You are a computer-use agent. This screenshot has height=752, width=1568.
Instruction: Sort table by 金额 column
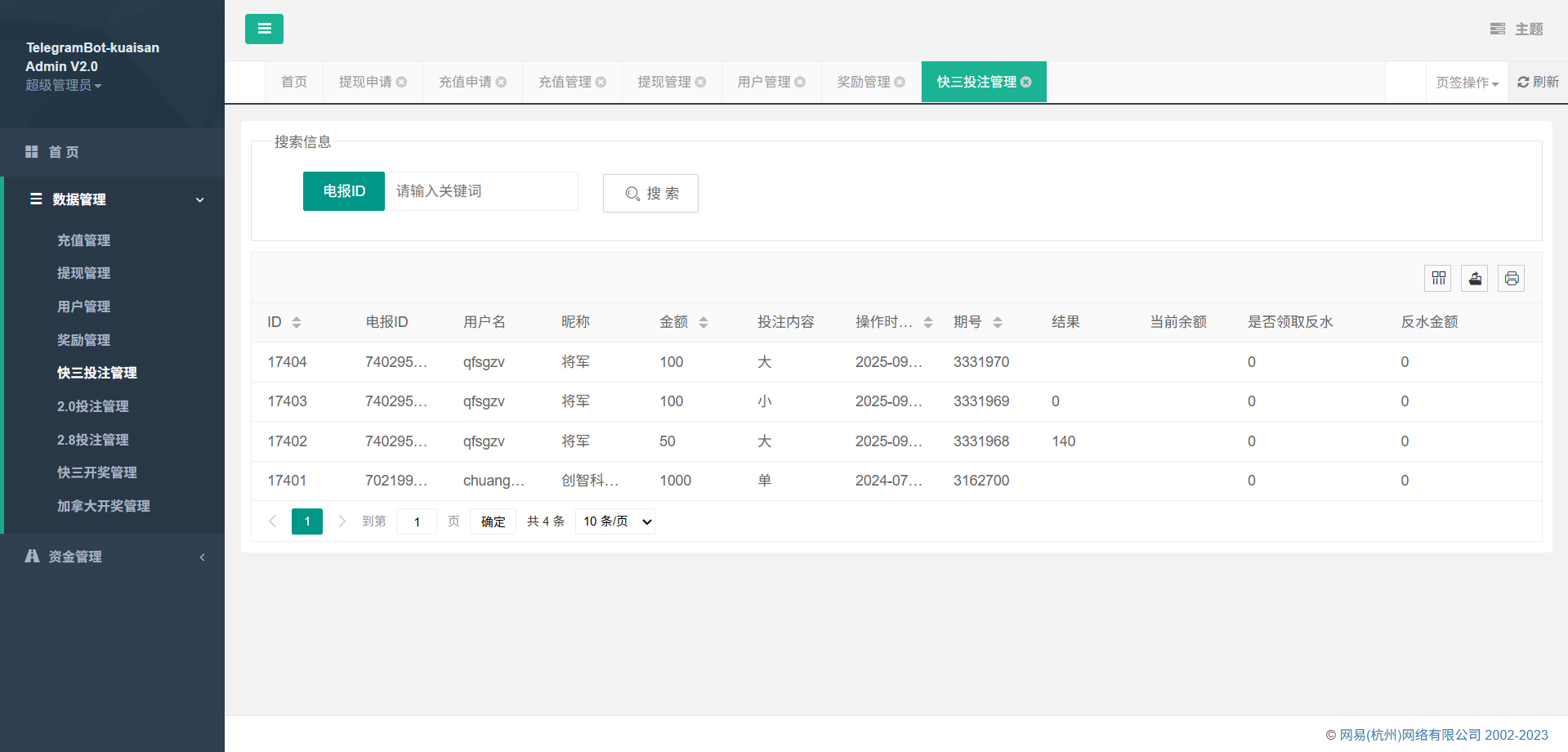[x=704, y=322]
